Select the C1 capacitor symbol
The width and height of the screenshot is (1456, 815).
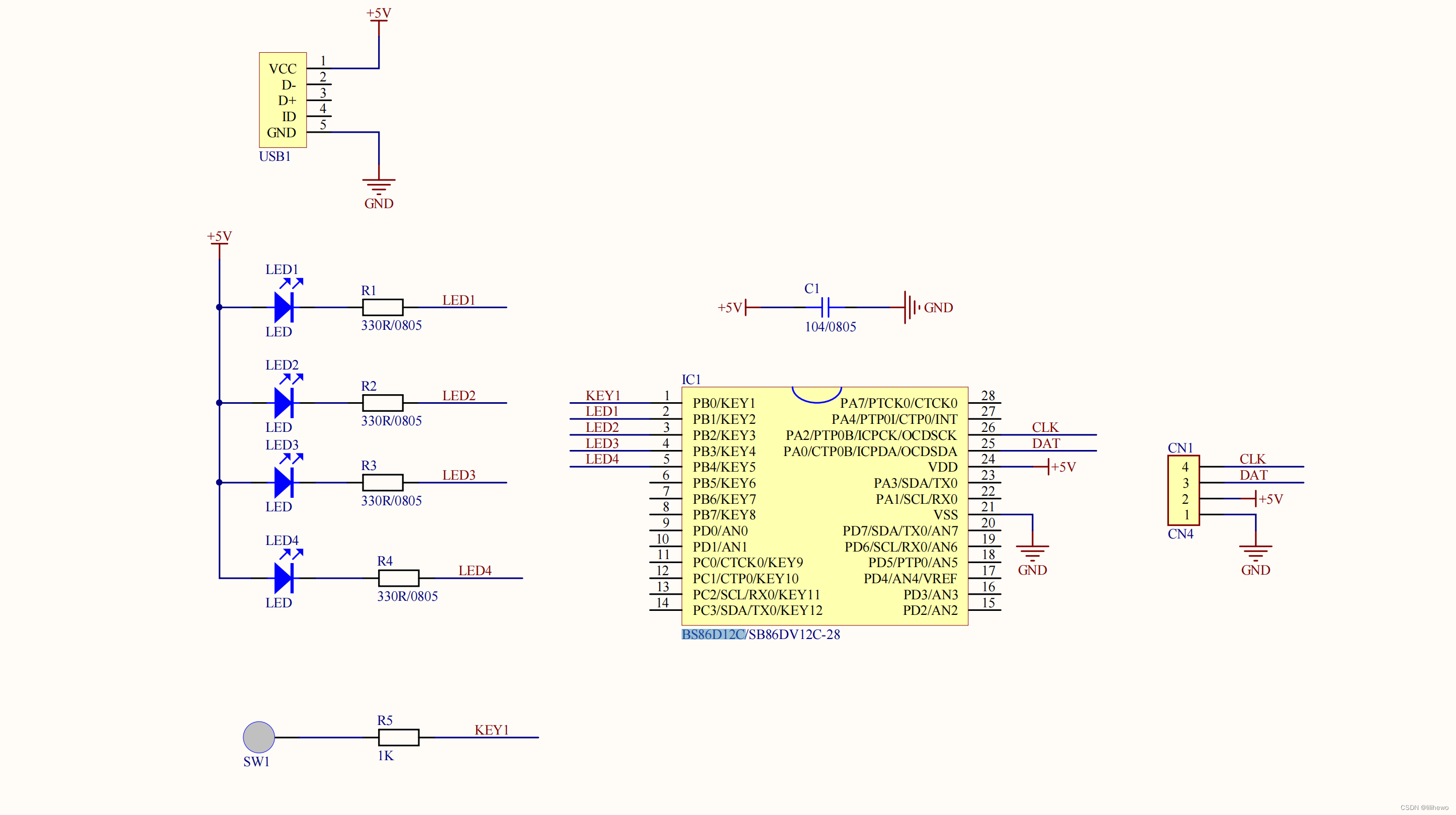click(x=825, y=308)
